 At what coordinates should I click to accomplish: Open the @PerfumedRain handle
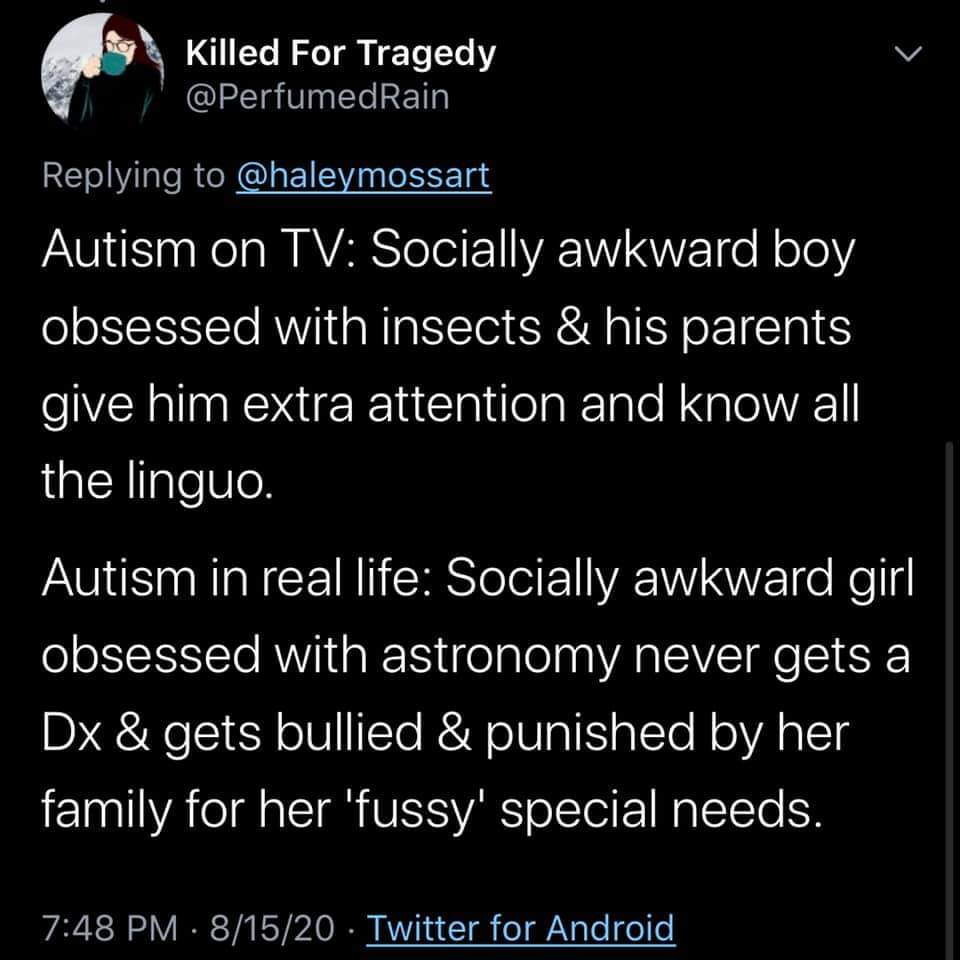[x=317, y=97]
